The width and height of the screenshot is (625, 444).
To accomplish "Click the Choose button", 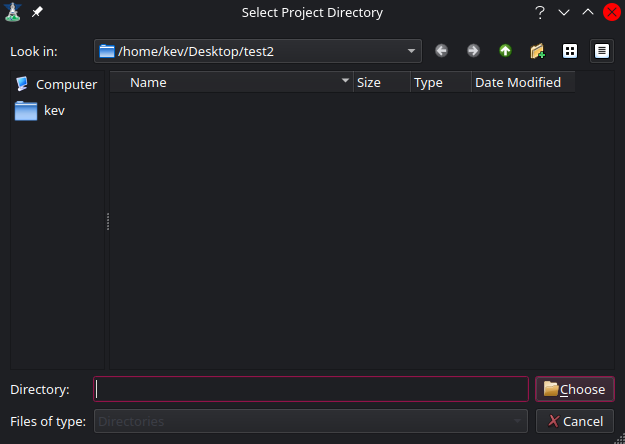I will (x=575, y=389).
